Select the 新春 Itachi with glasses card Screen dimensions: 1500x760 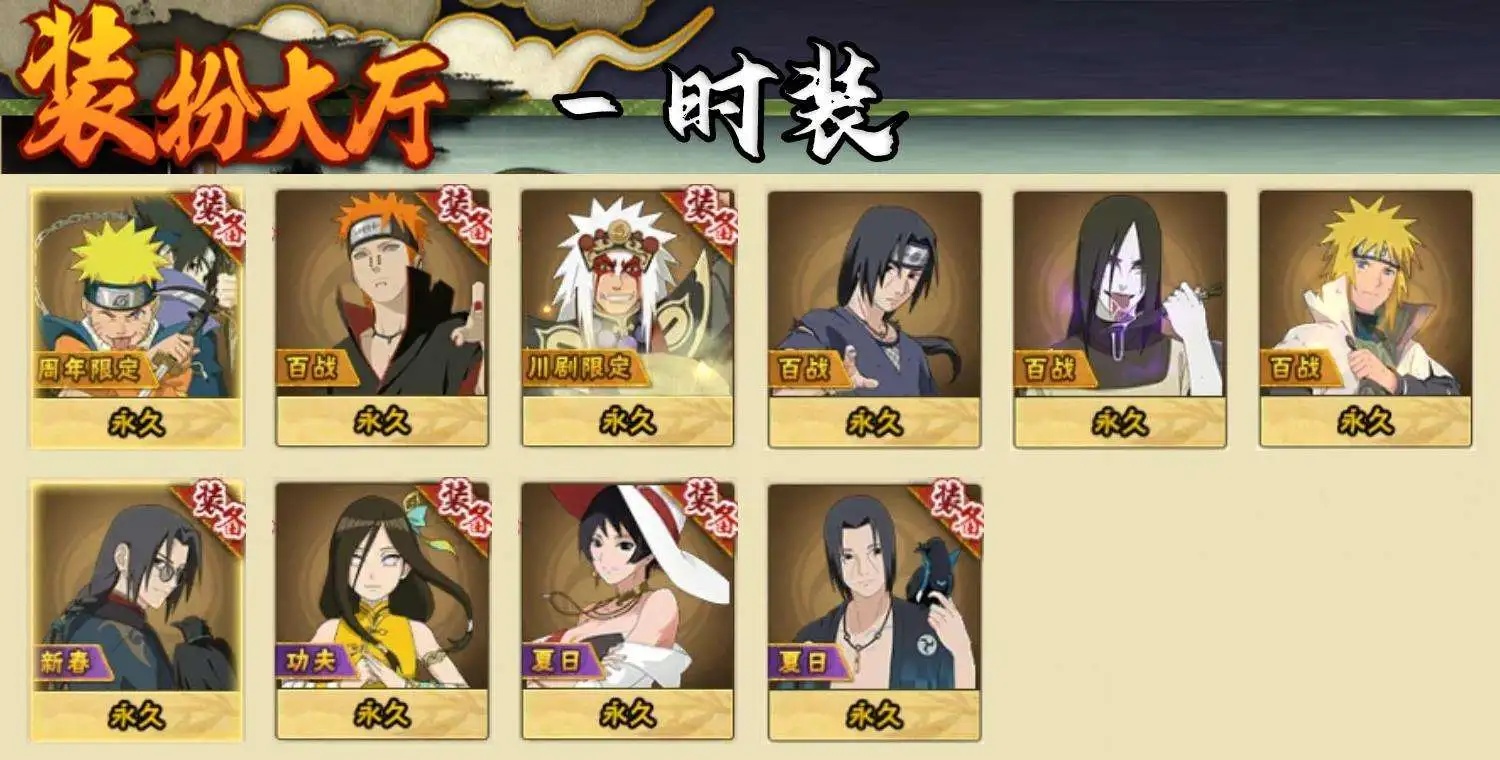coord(137,612)
